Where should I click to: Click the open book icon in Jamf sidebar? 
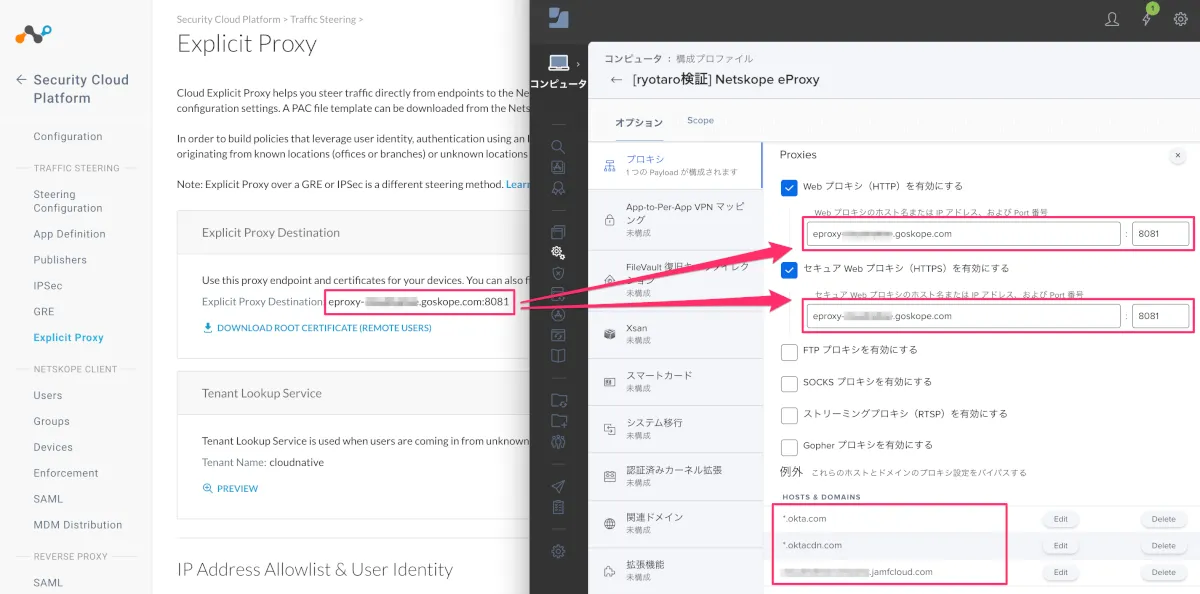click(x=558, y=355)
